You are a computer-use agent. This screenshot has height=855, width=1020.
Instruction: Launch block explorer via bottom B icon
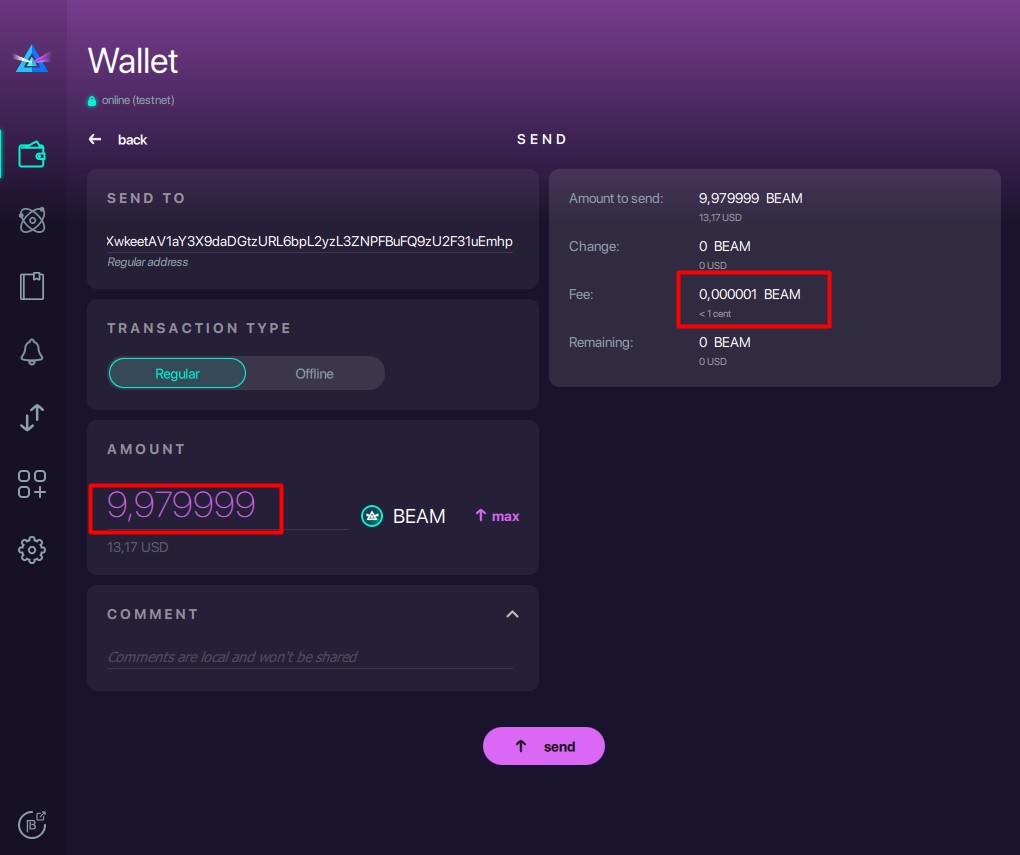pos(31,824)
